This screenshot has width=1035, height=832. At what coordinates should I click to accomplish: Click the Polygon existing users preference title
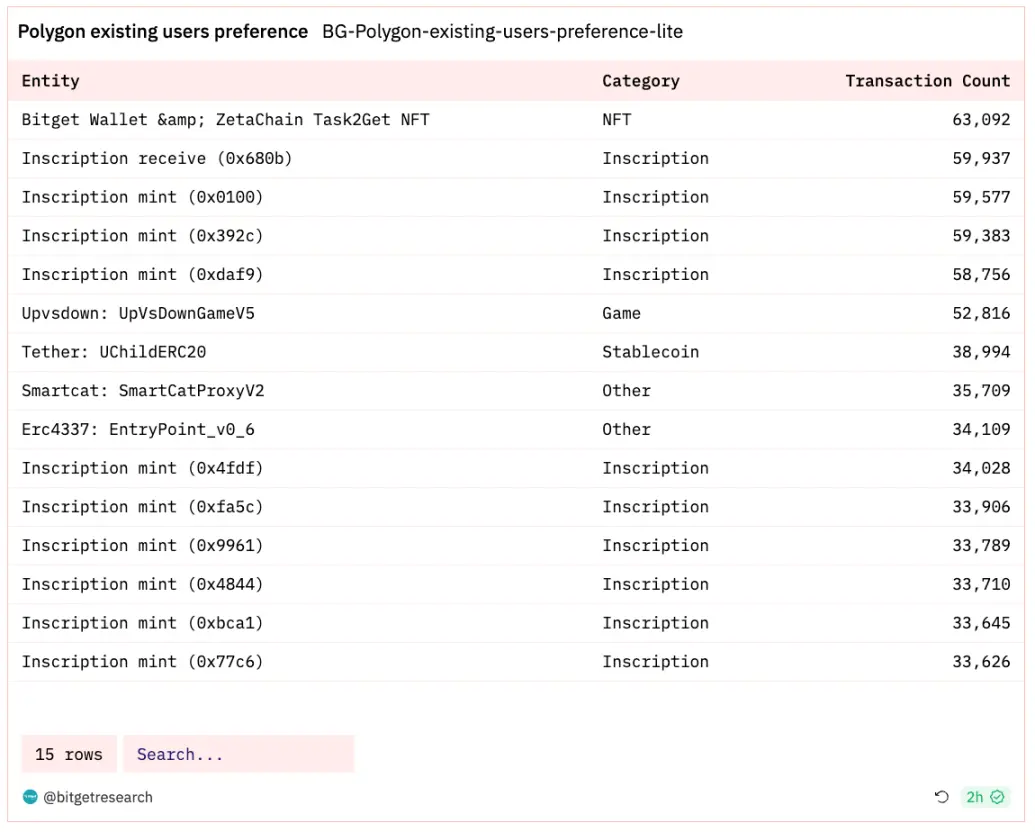(163, 32)
